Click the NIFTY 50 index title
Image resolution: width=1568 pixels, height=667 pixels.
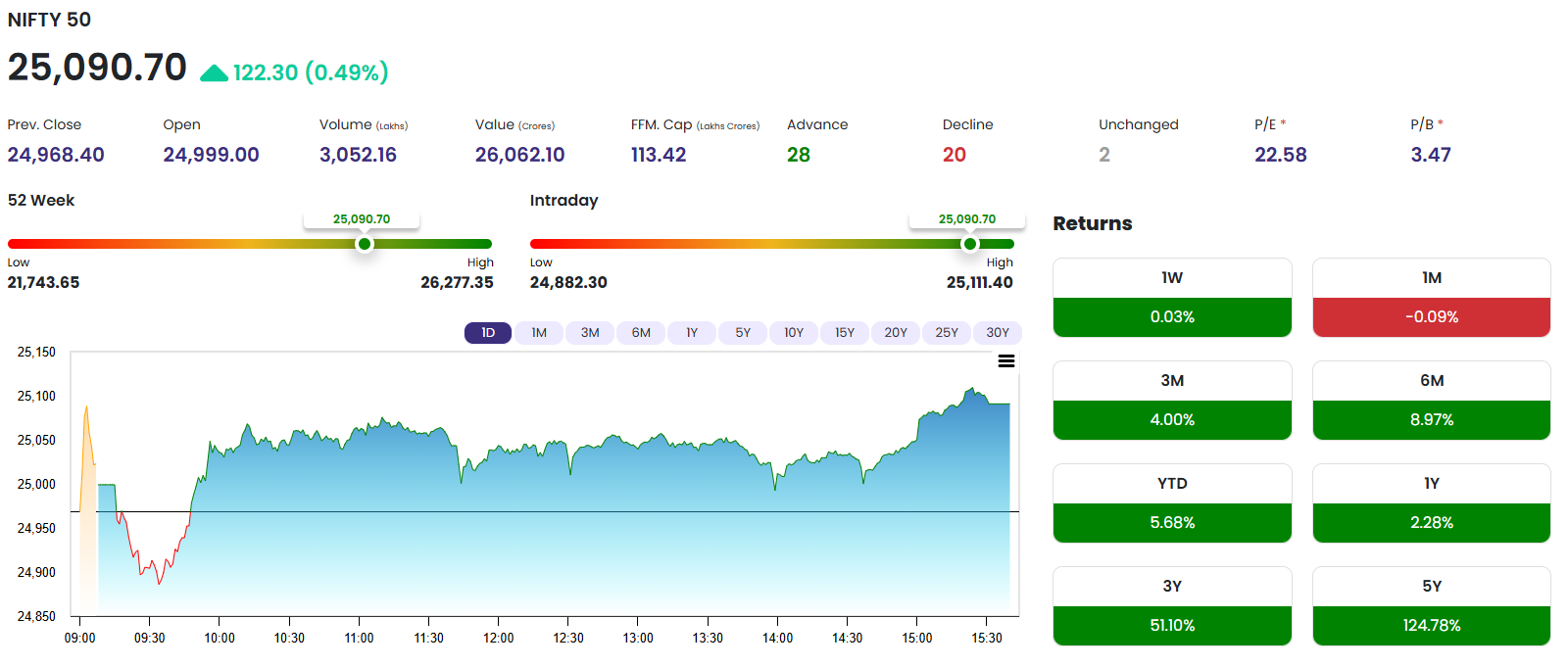point(49,20)
